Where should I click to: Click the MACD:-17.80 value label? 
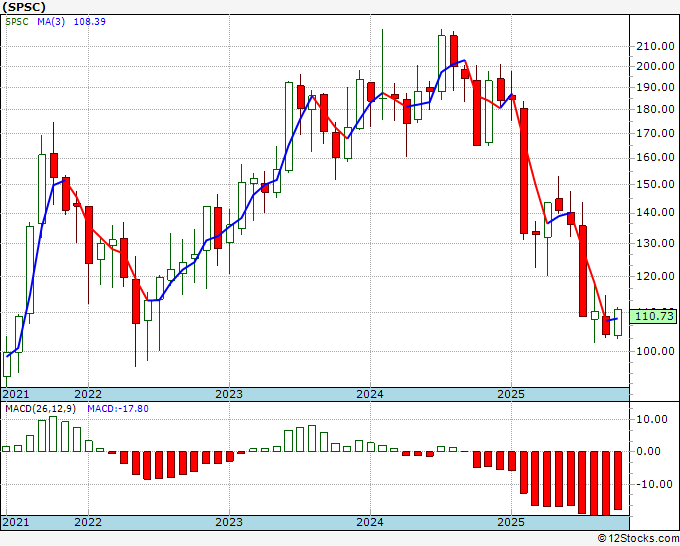click(x=118, y=409)
